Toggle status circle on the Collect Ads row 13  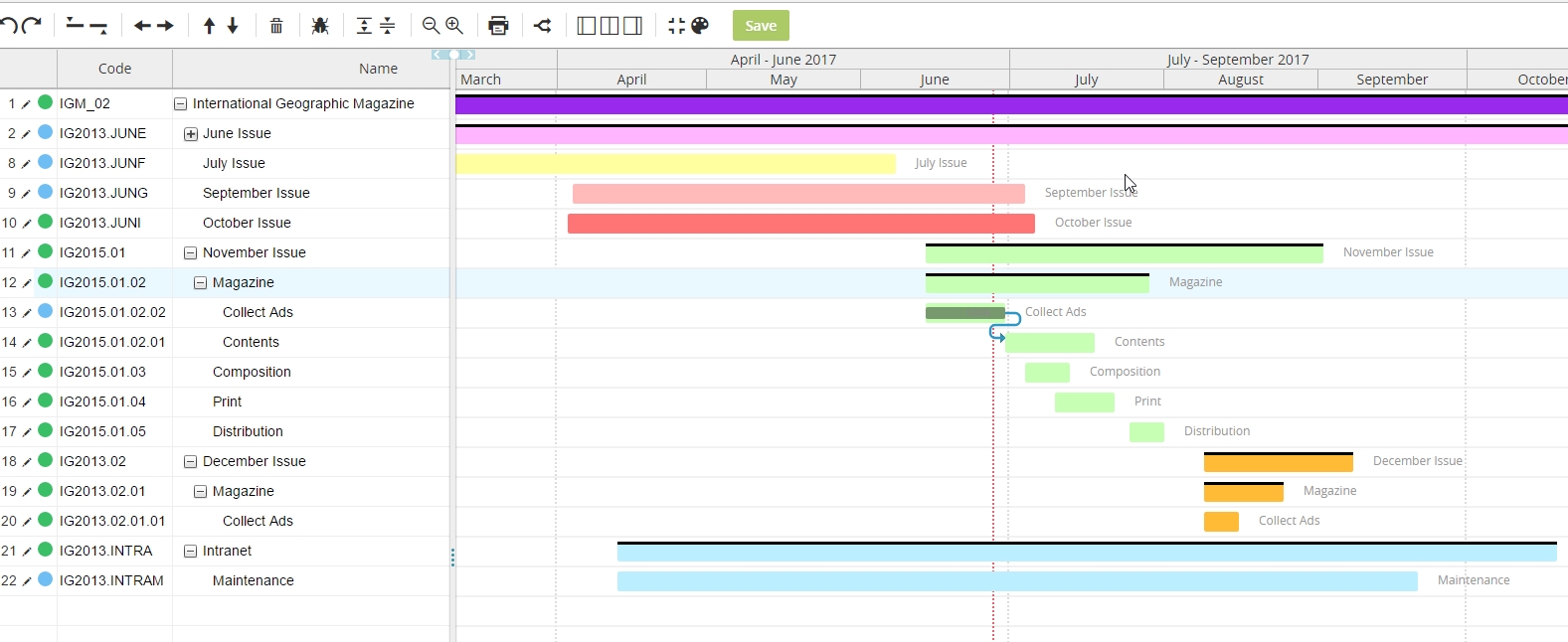[45, 311]
